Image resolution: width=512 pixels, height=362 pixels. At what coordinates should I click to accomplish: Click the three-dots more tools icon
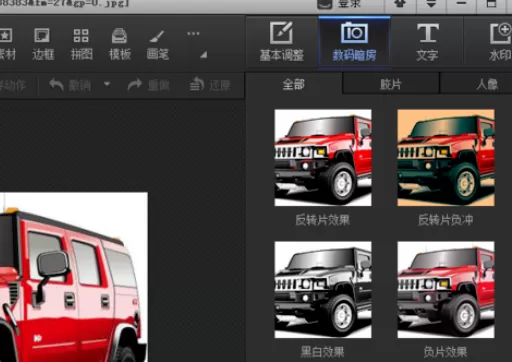(x=193, y=33)
